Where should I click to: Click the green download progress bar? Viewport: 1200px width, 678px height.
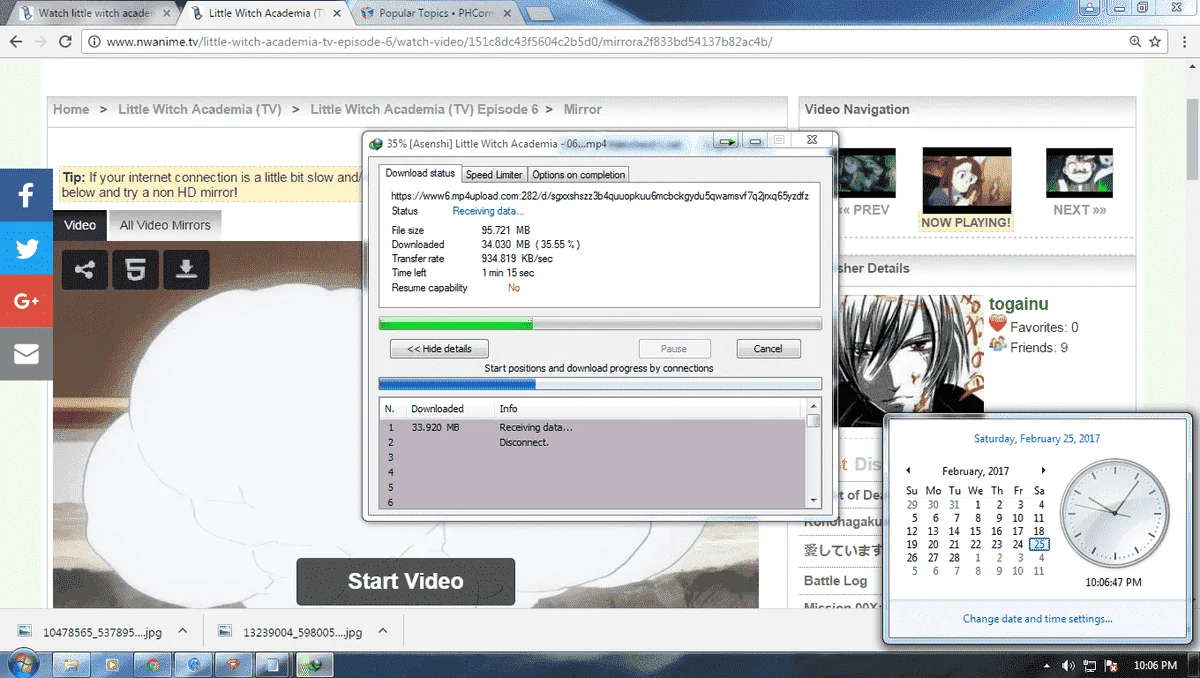tap(600, 324)
